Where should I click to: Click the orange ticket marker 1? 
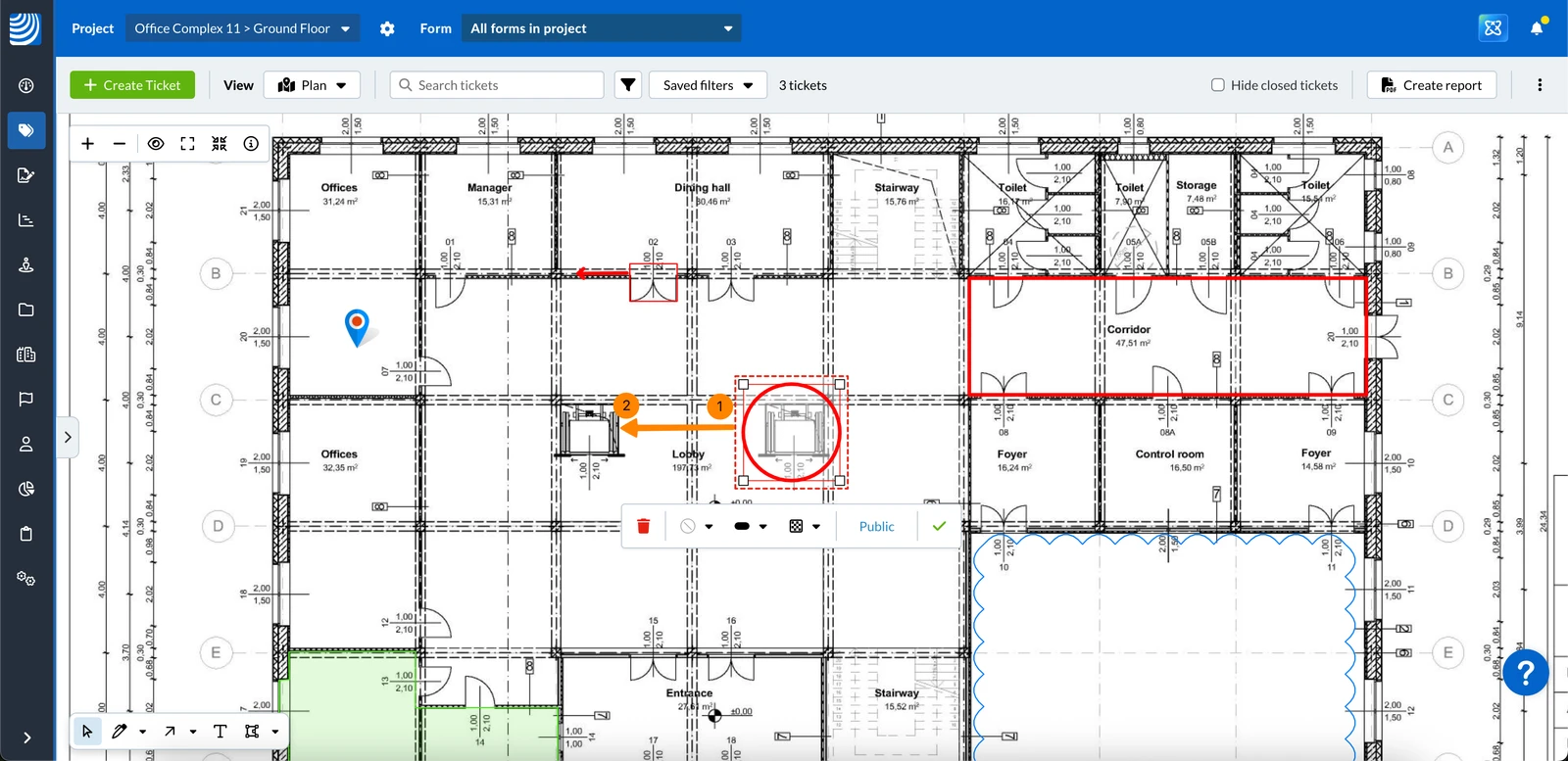(720, 405)
